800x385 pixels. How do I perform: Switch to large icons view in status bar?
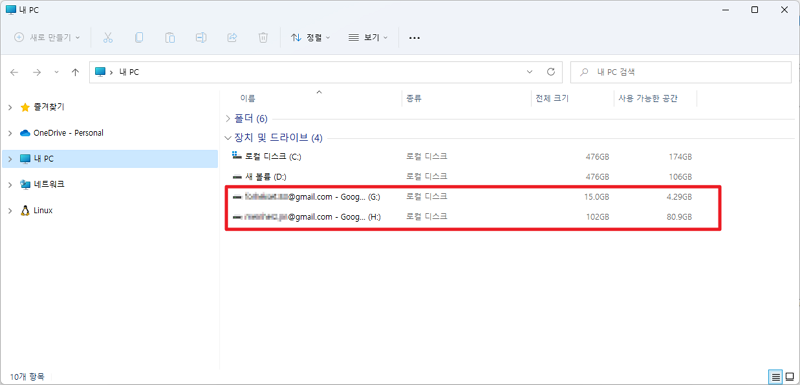click(790, 377)
